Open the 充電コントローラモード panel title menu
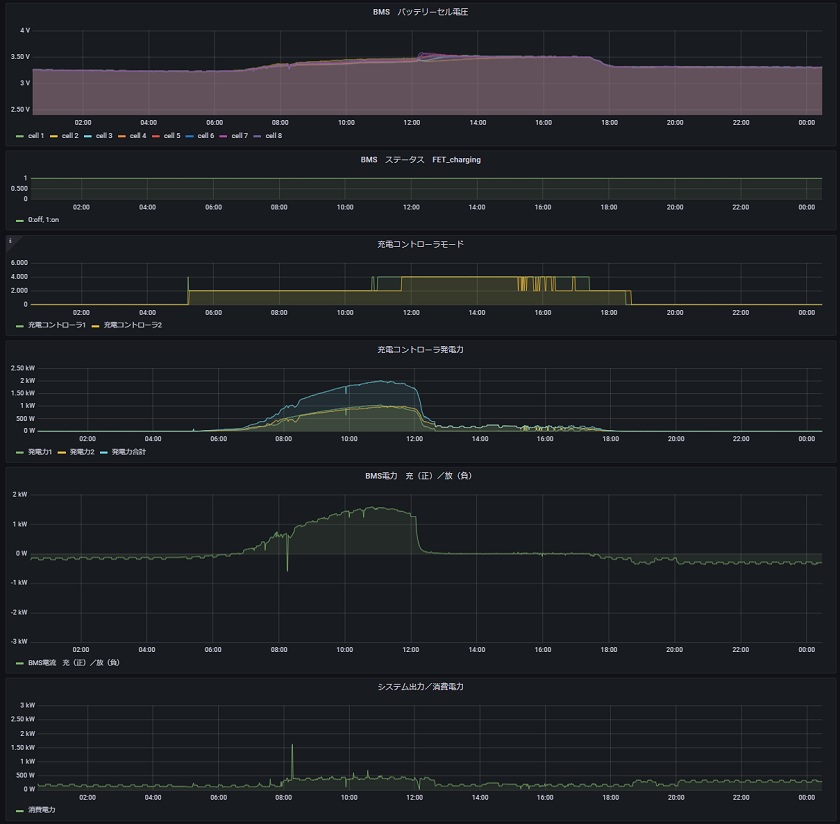Viewport: 840px width, 824px height. pyautogui.click(x=420, y=244)
